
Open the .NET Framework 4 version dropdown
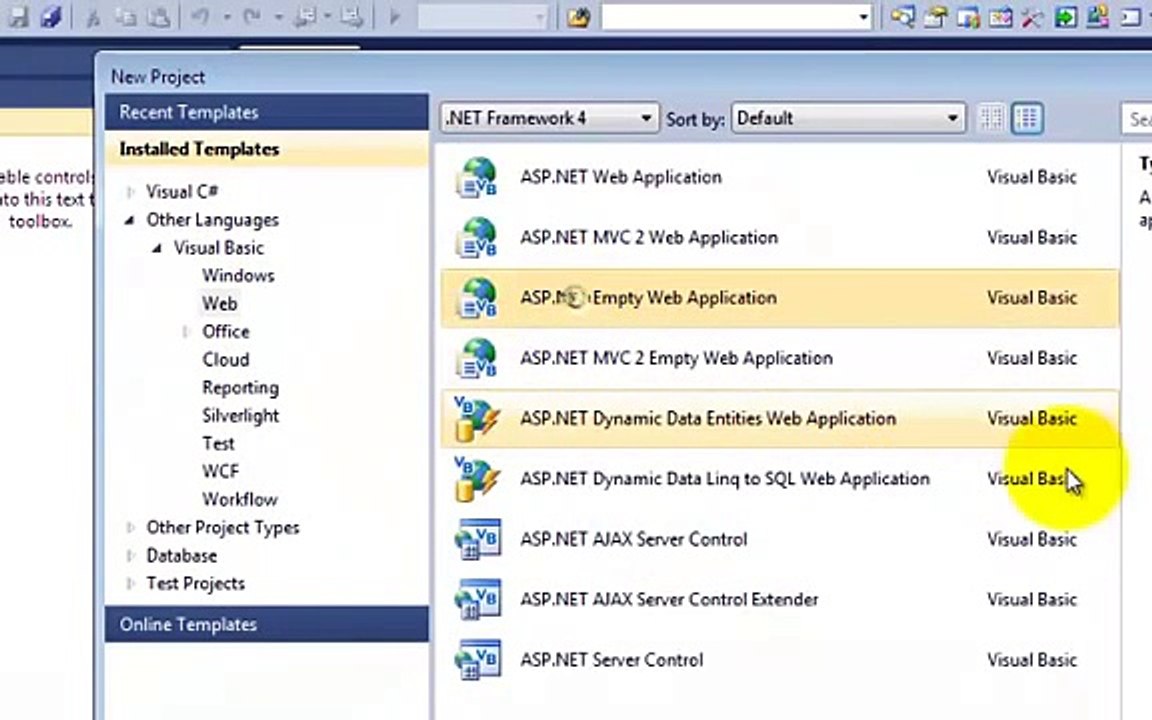549,118
